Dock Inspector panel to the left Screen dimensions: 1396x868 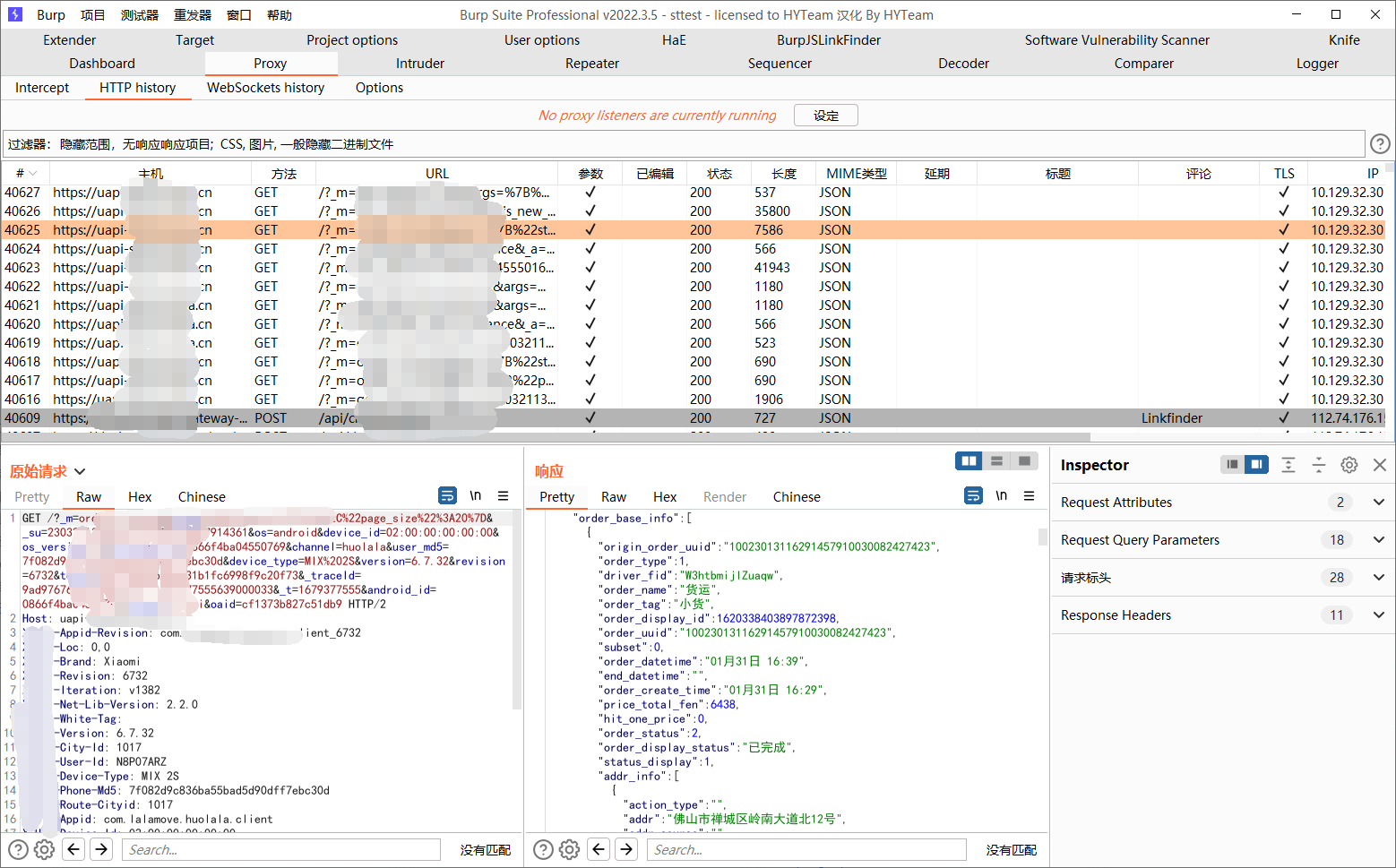(x=1233, y=464)
